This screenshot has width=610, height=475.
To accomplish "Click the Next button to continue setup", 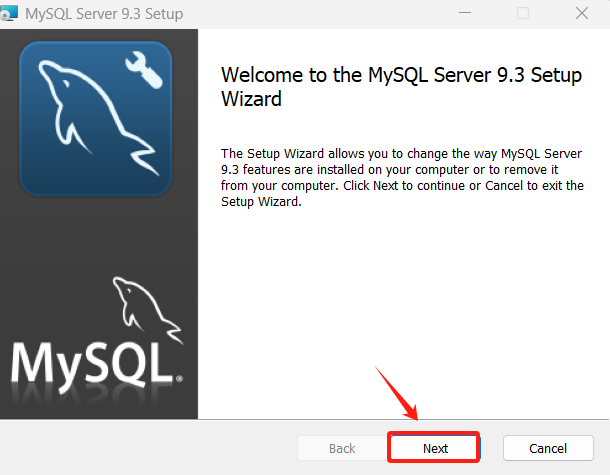I will pyautogui.click(x=434, y=448).
